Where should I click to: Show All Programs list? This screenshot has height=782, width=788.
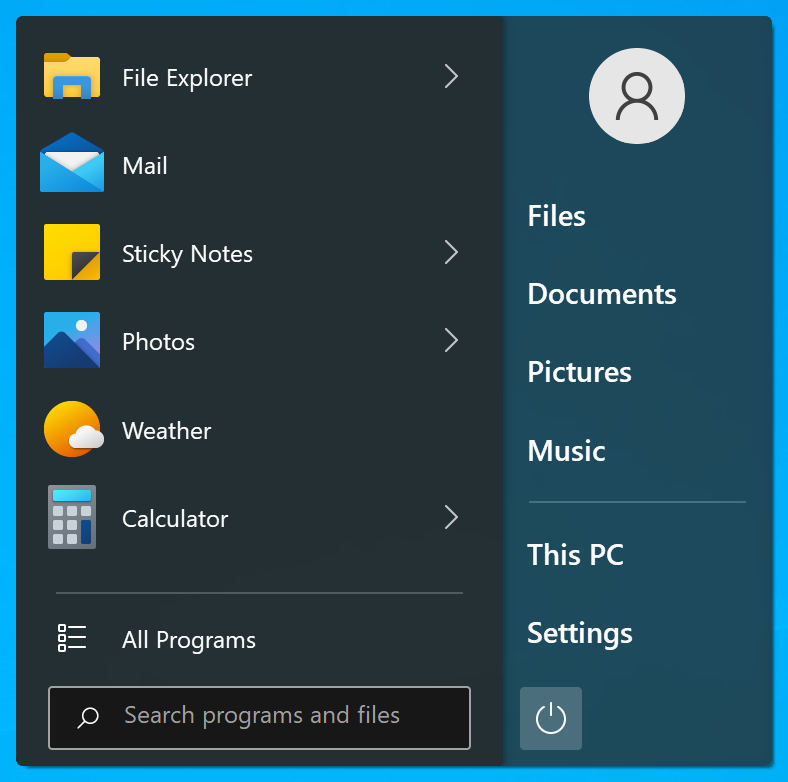(x=188, y=640)
